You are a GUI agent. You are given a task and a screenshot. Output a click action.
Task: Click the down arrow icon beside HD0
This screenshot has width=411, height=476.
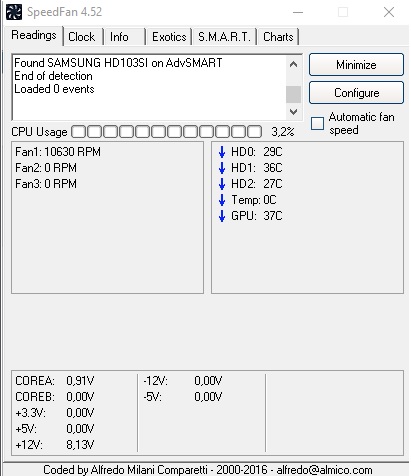tap(222, 152)
